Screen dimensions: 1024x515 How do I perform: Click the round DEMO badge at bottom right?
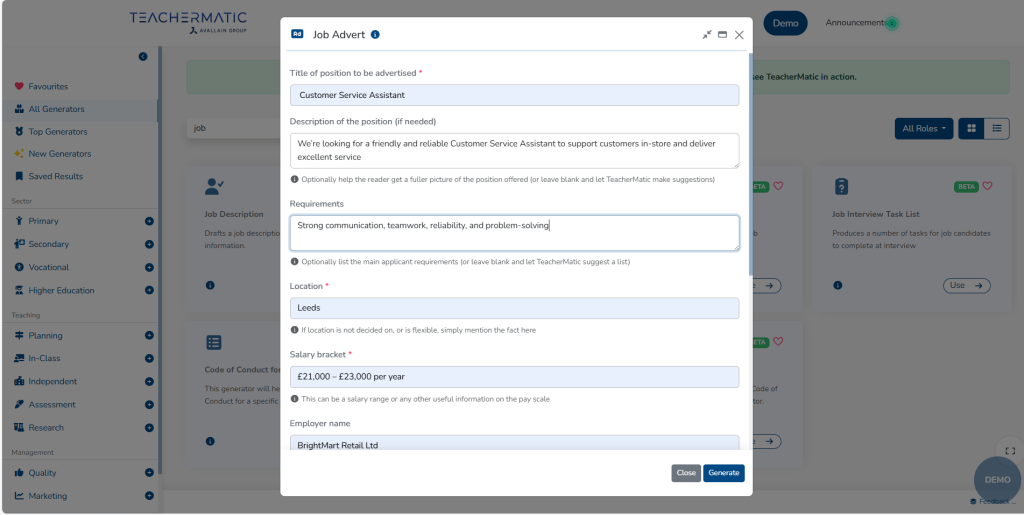[997, 480]
